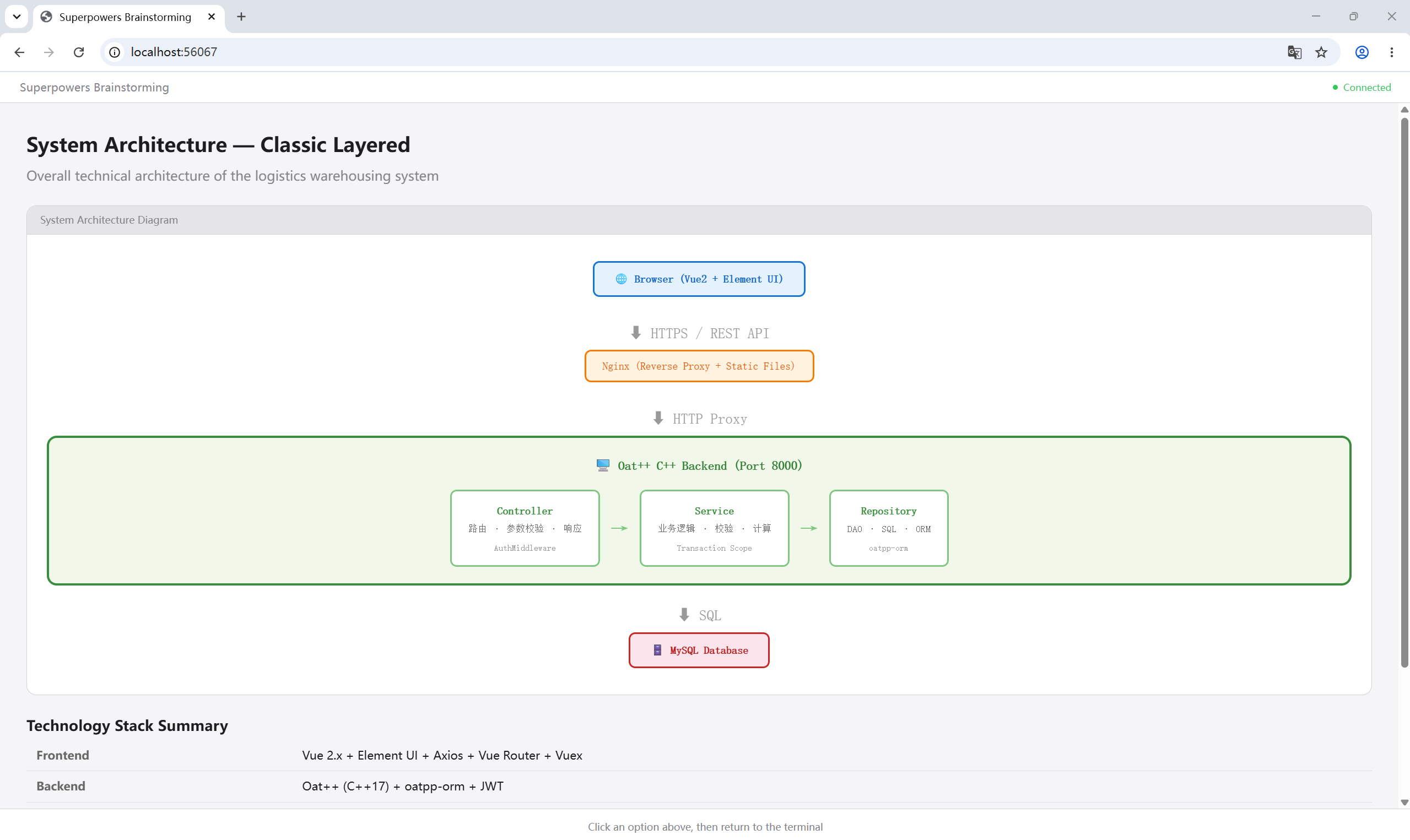Click the Oat++ C++ Backend title

[710, 466]
